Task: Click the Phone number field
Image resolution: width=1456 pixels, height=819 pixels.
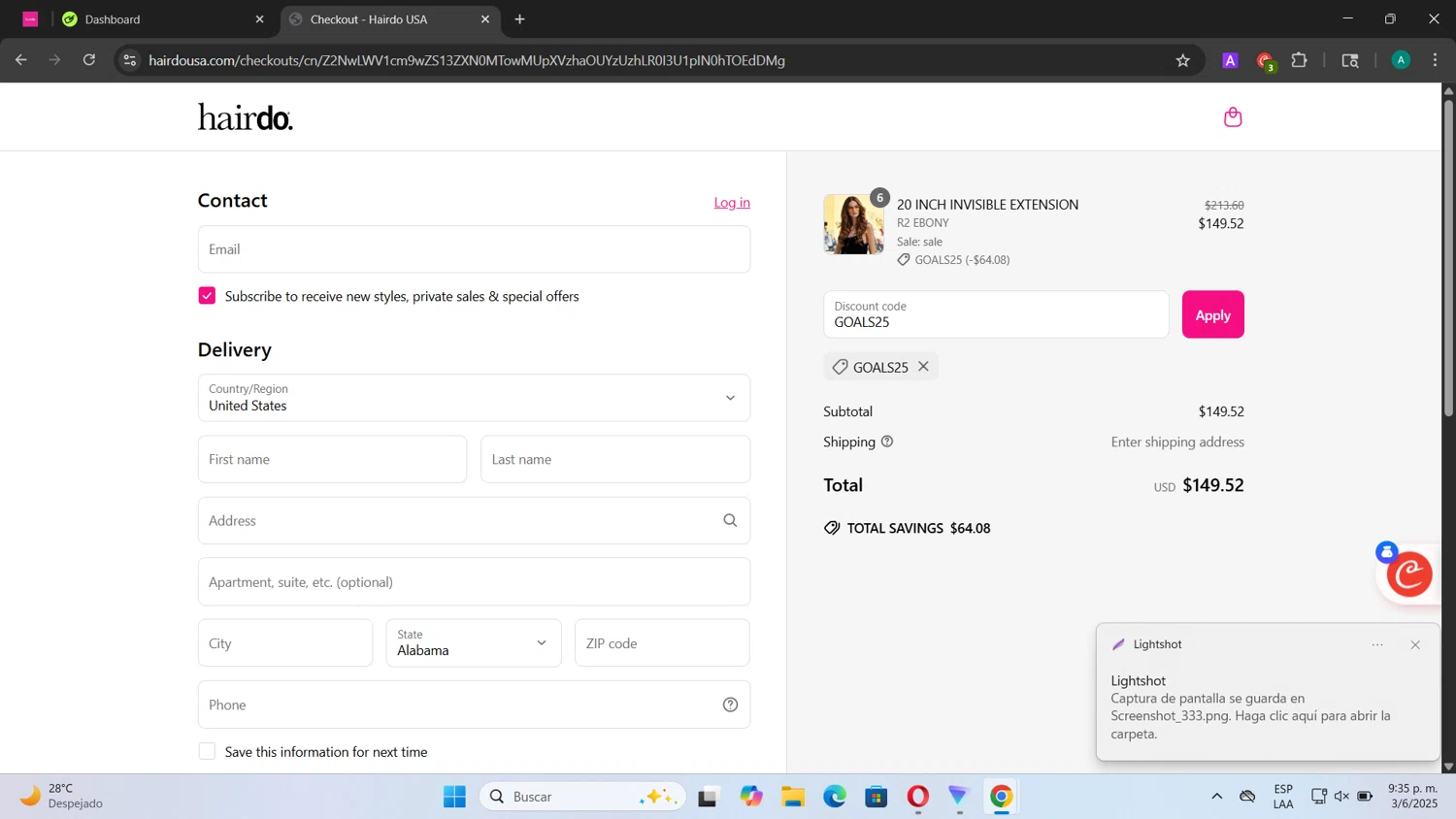Action: coord(474,705)
